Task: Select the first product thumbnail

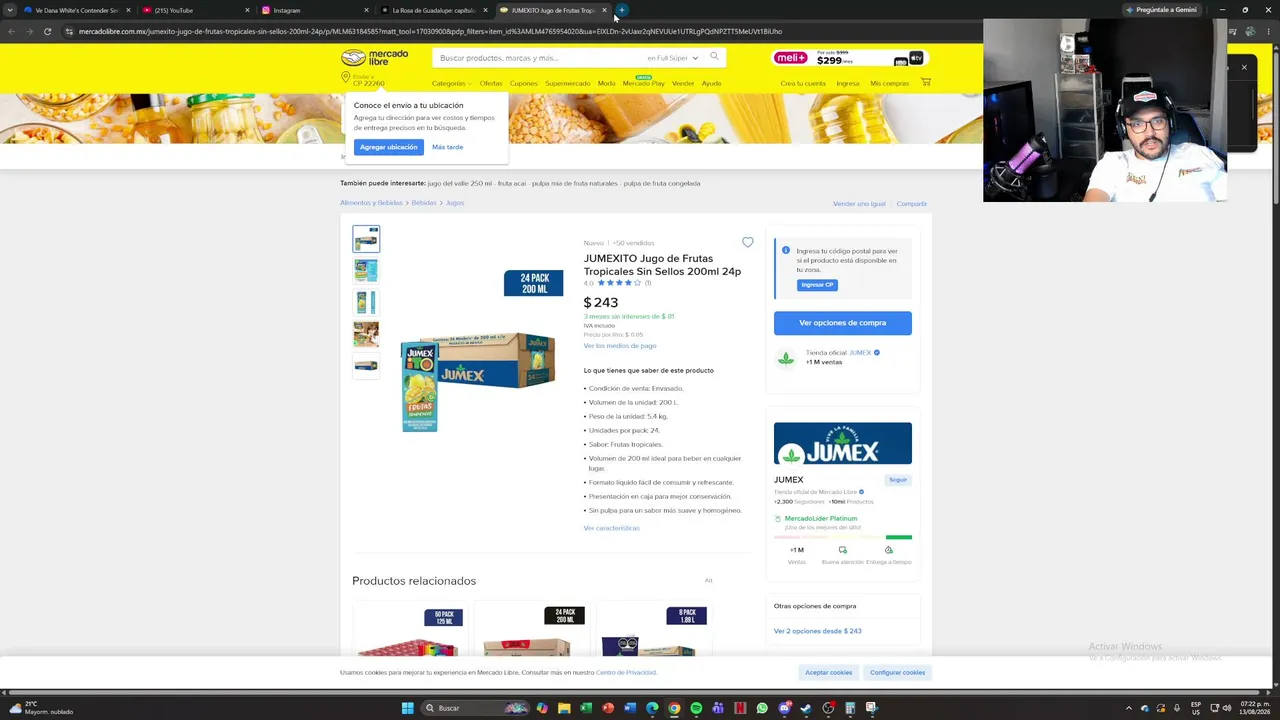Action: pos(366,238)
